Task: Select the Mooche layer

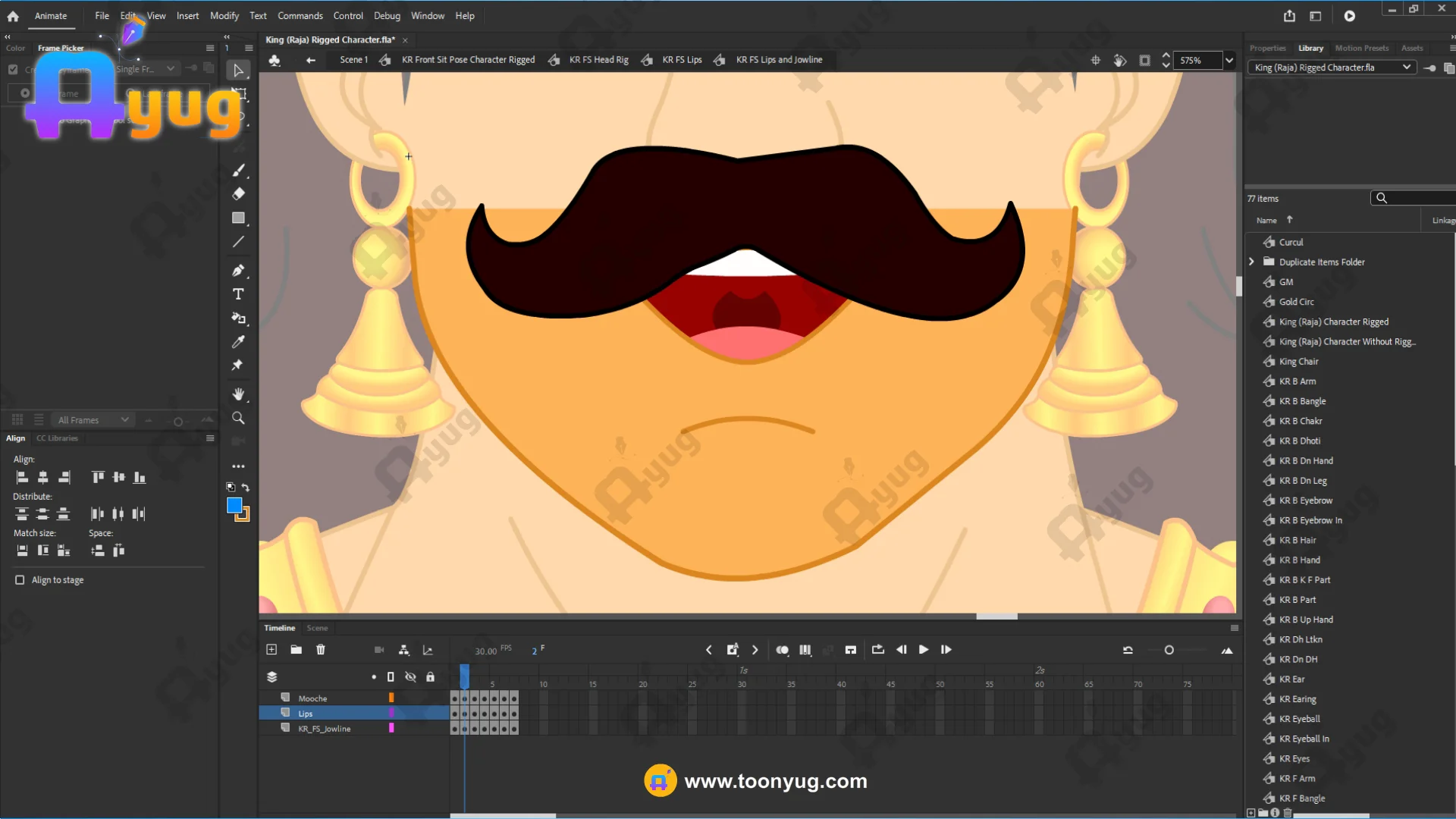Action: [x=312, y=698]
